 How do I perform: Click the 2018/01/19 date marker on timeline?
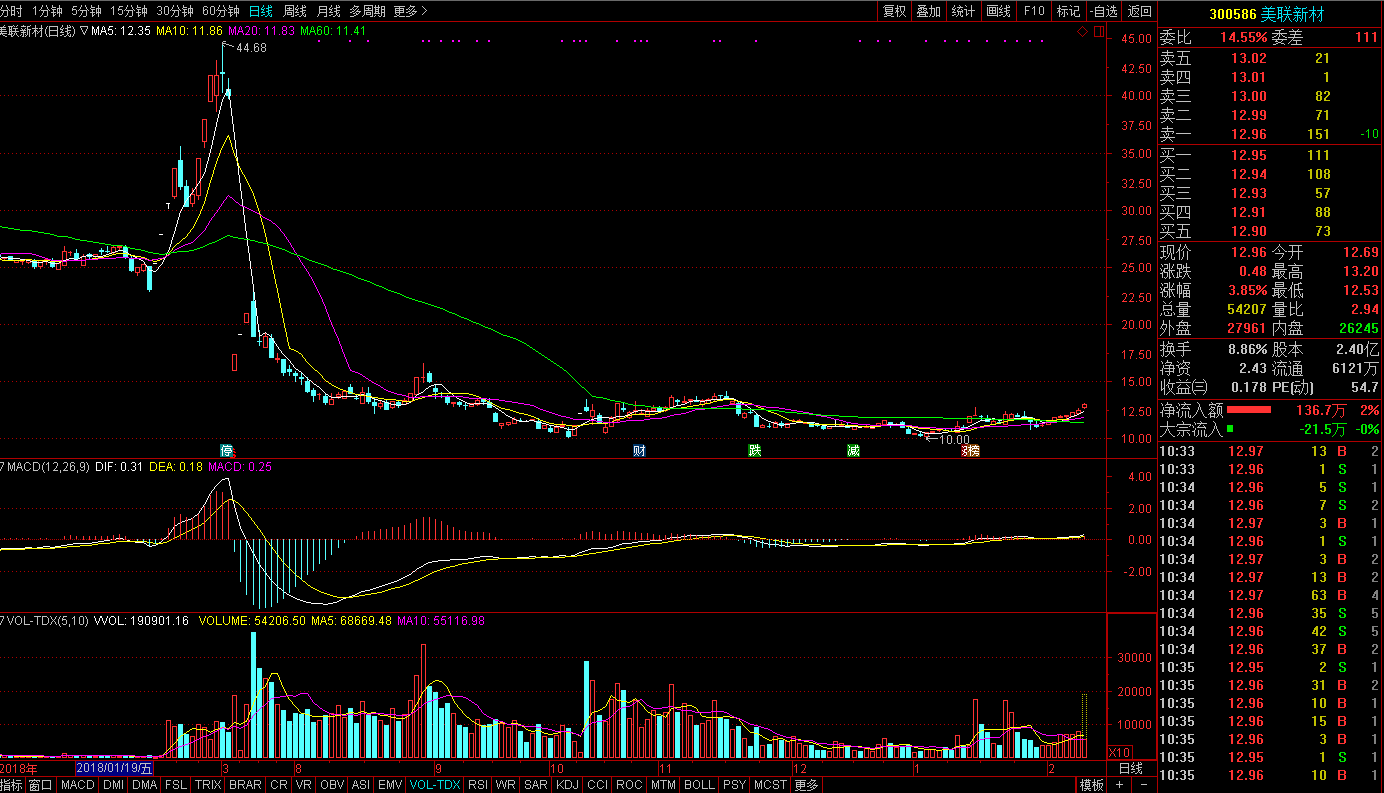114,768
